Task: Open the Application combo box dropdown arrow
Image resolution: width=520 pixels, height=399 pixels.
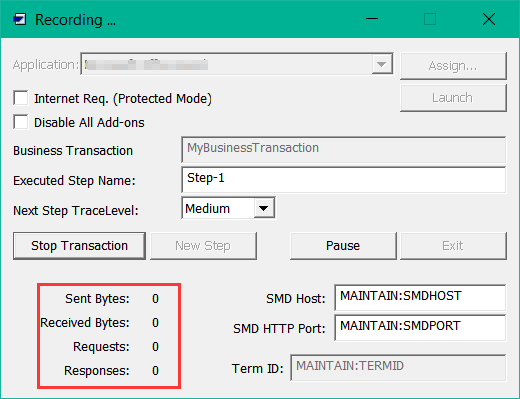Action: (x=382, y=64)
